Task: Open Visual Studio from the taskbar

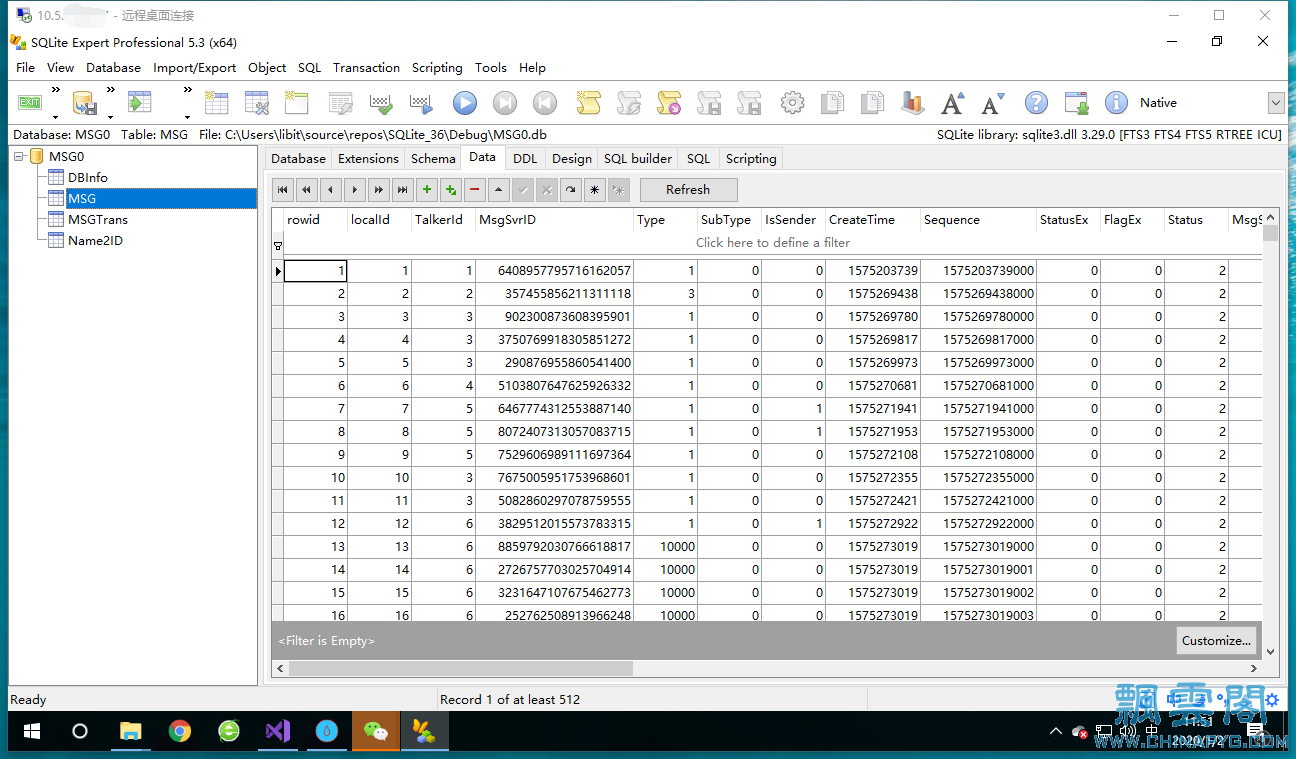Action: pos(278,732)
